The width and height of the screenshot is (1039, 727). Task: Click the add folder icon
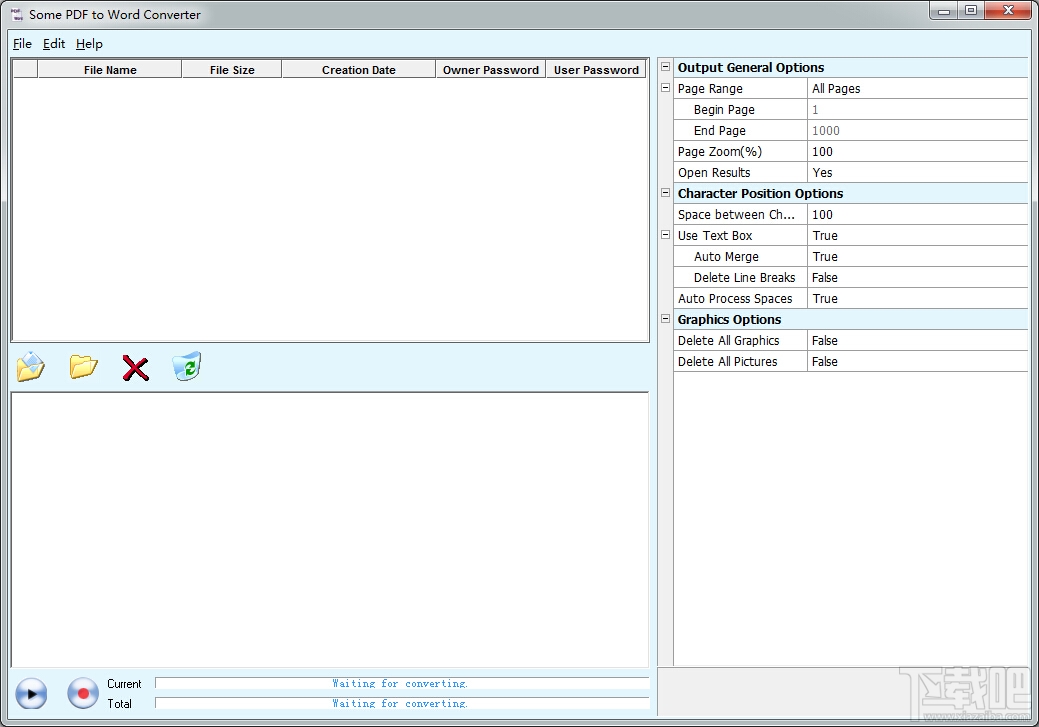point(83,366)
